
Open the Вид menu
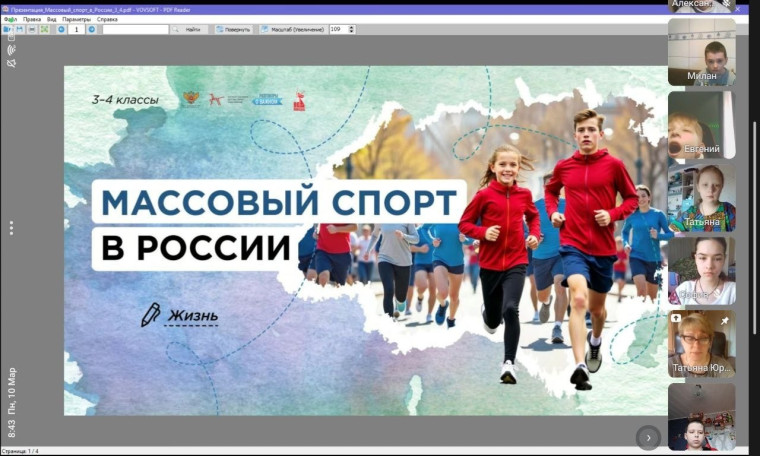pos(51,19)
